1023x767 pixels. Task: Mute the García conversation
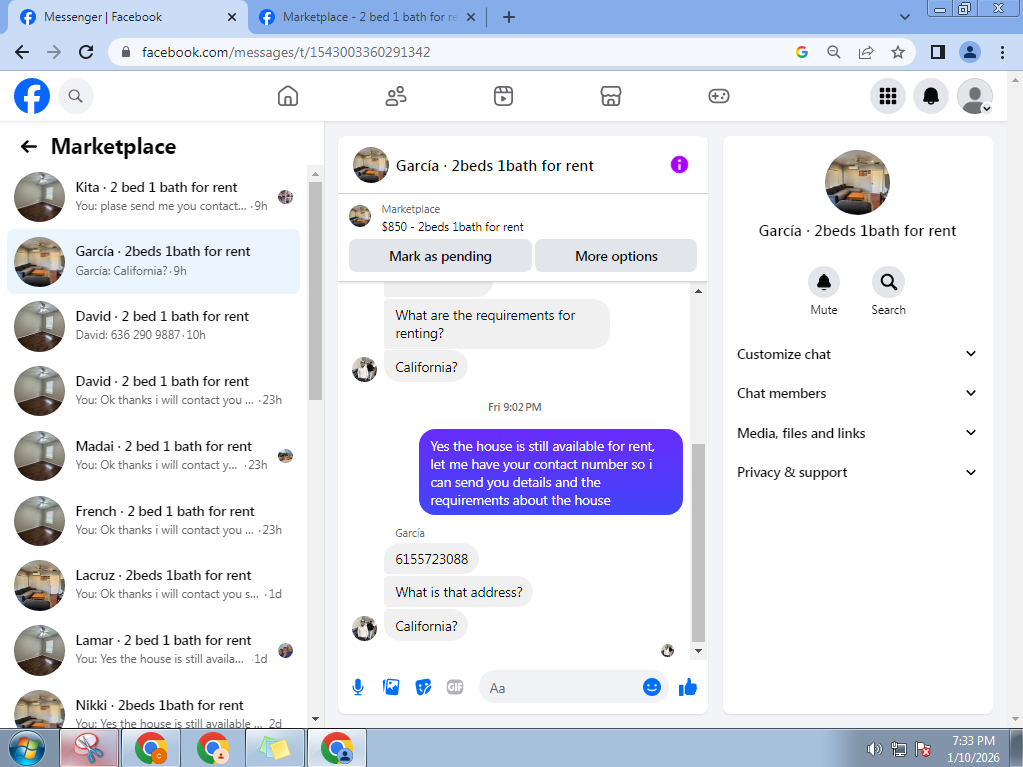(823, 282)
